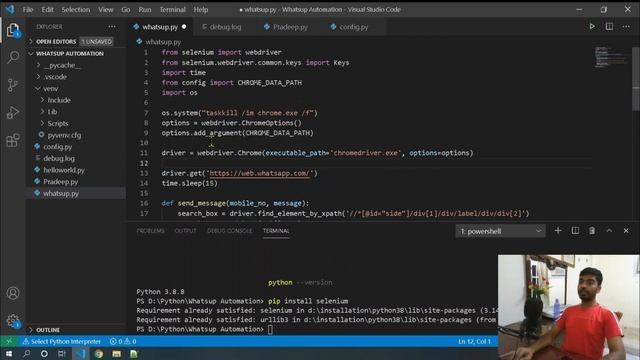
Task: Click remote window indicator in status bar
Action: coord(9,341)
